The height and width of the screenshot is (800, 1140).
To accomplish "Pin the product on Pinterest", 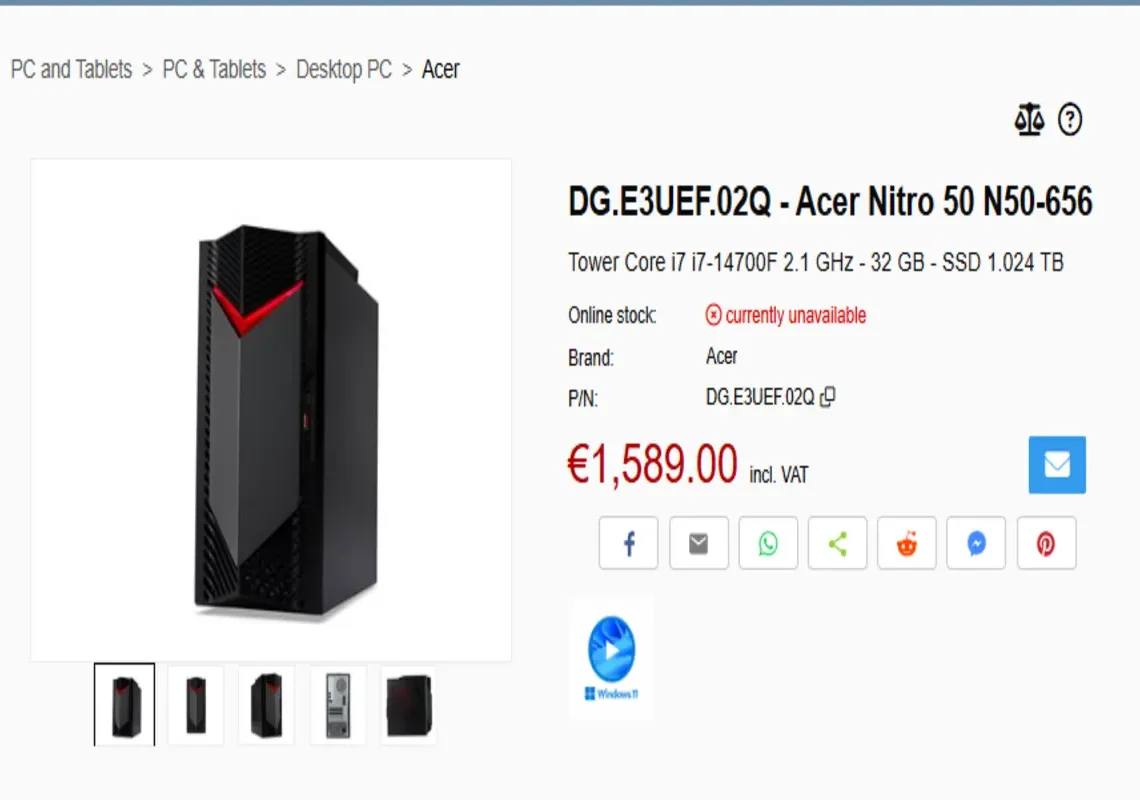I will pyautogui.click(x=1046, y=543).
